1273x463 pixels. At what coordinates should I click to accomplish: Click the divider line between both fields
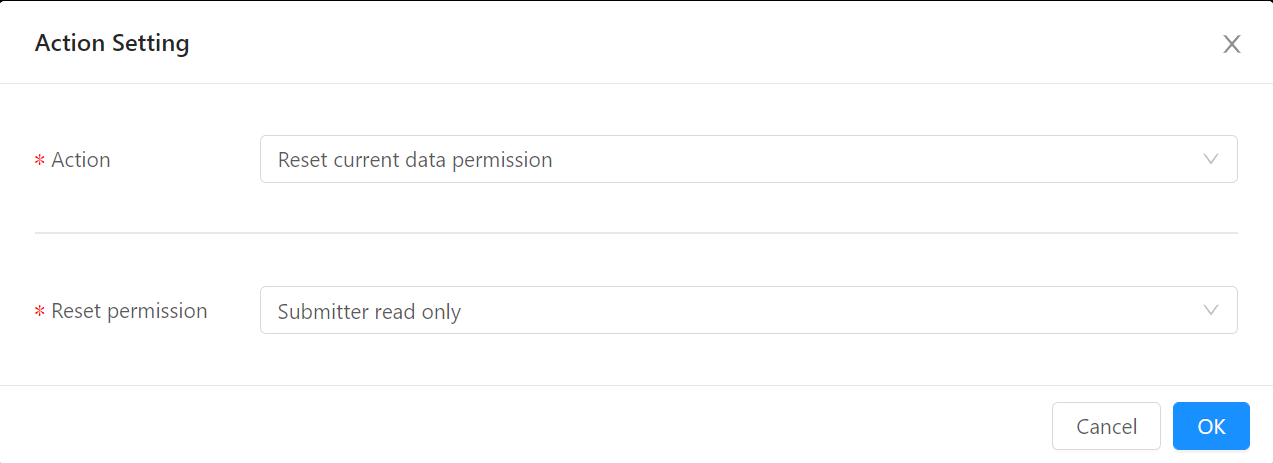pyautogui.click(x=636, y=233)
